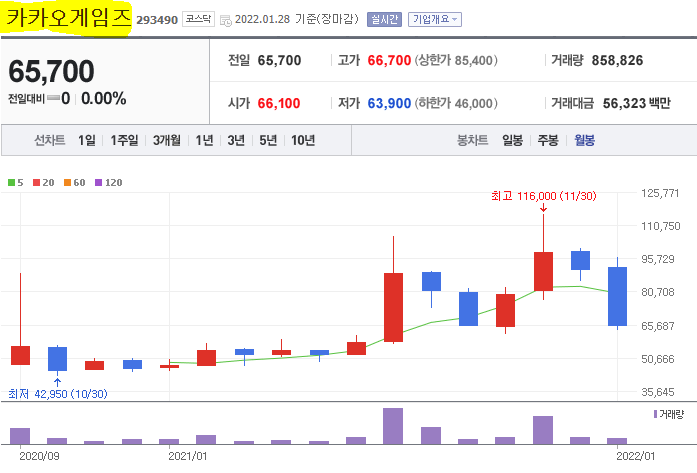Image resolution: width=697 pixels, height=473 pixels.
Task: Select the 5년 line chart tab
Action: click(268, 140)
